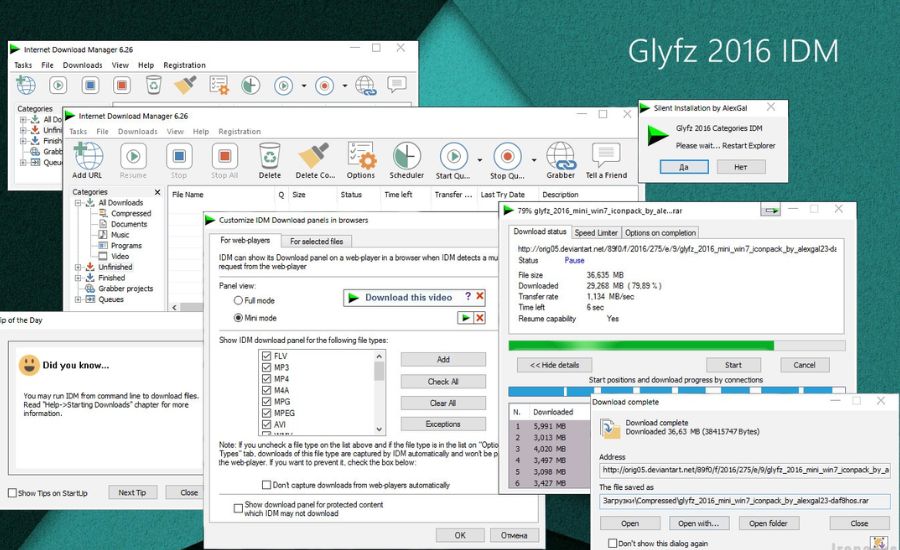Open Registration menu in back IDM window
The image size is (900, 550).
tap(184, 65)
